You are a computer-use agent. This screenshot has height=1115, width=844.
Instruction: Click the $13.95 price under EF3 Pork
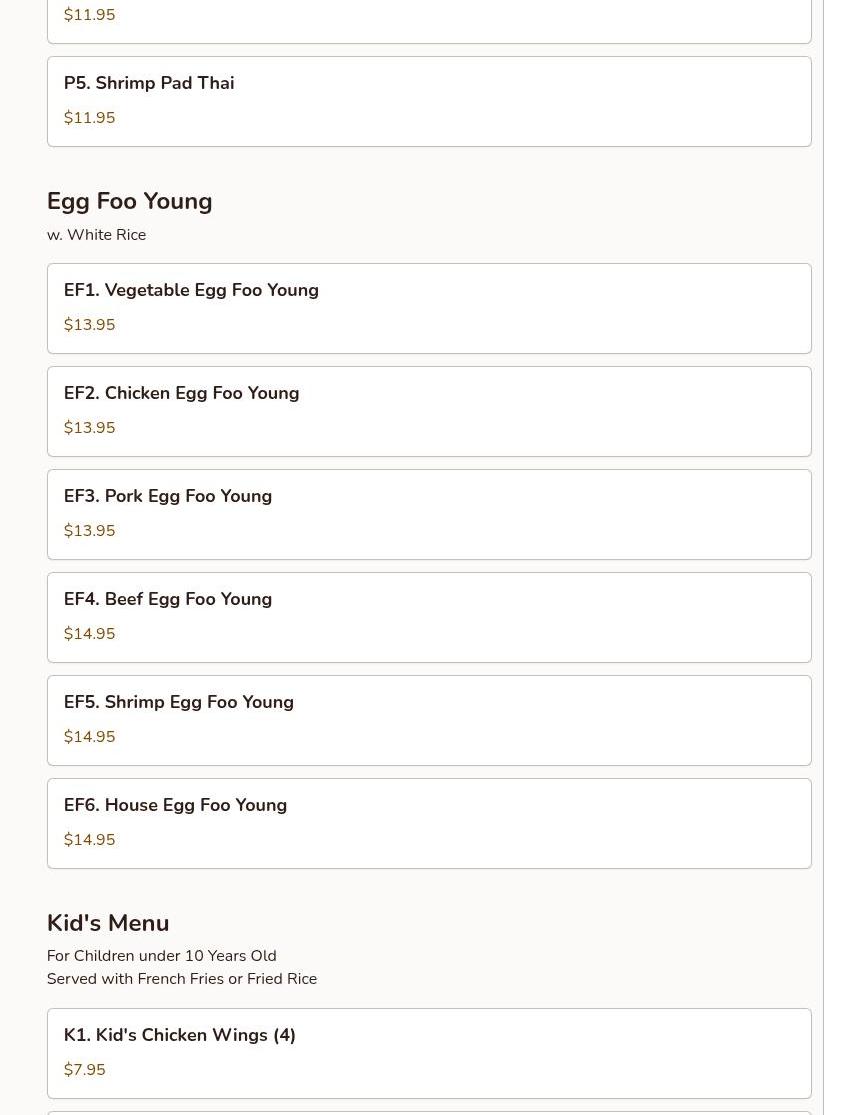click(x=90, y=530)
